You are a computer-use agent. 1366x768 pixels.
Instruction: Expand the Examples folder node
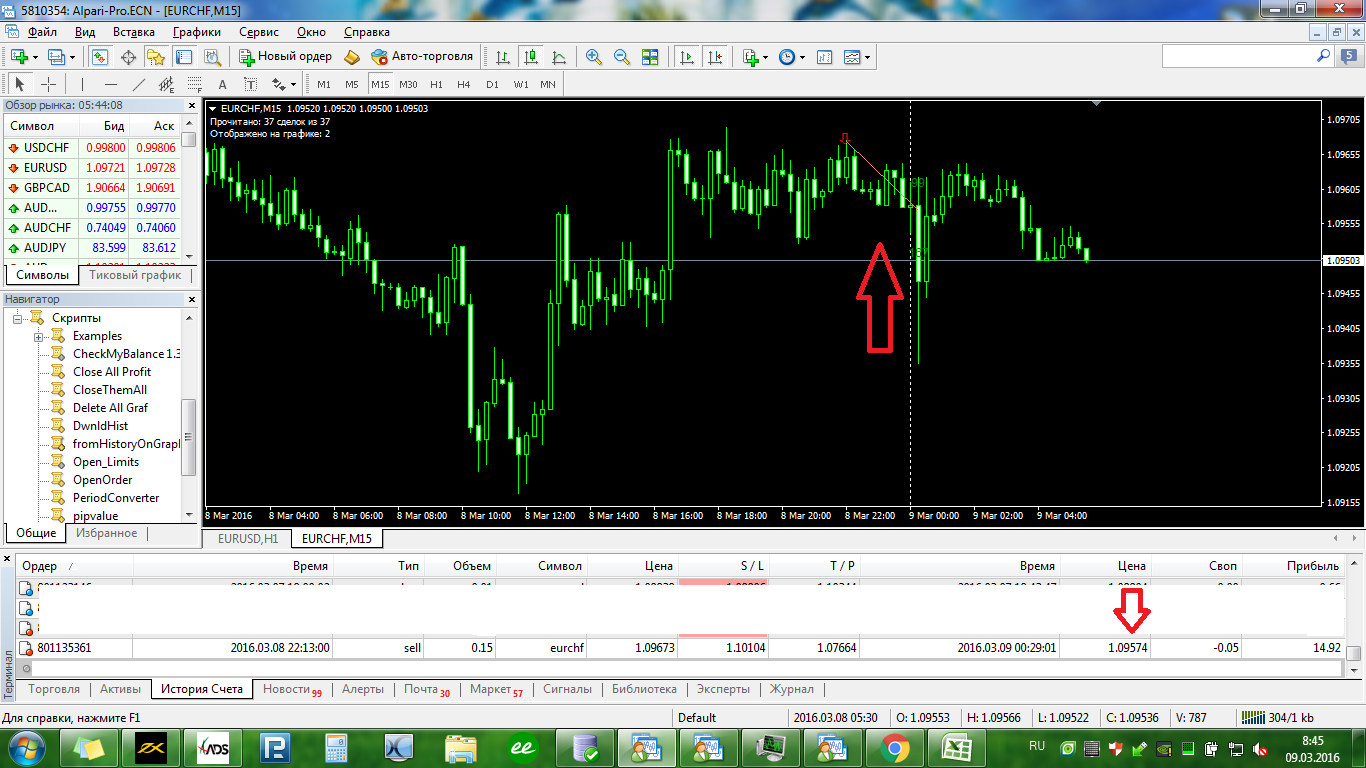coord(39,336)
